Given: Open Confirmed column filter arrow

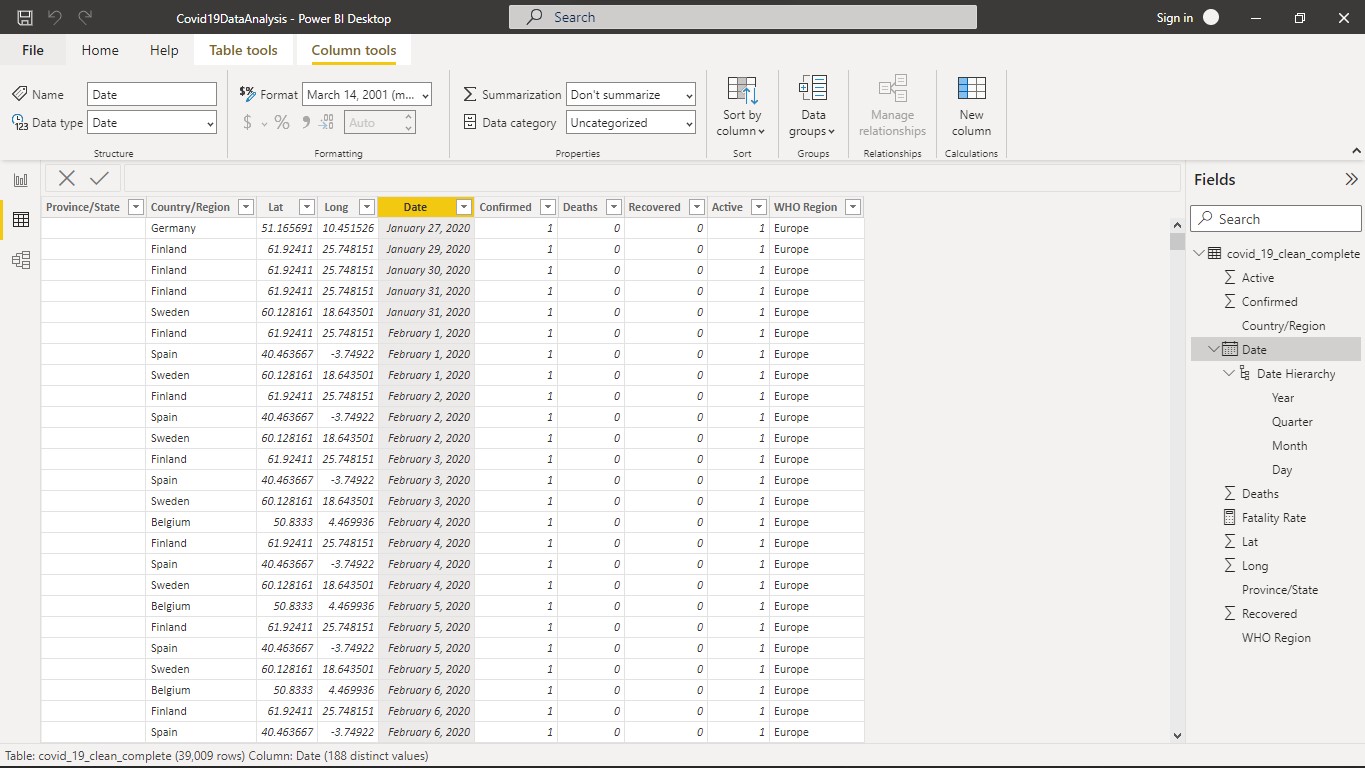Looking at the screenshot, I should pos(547,207).
